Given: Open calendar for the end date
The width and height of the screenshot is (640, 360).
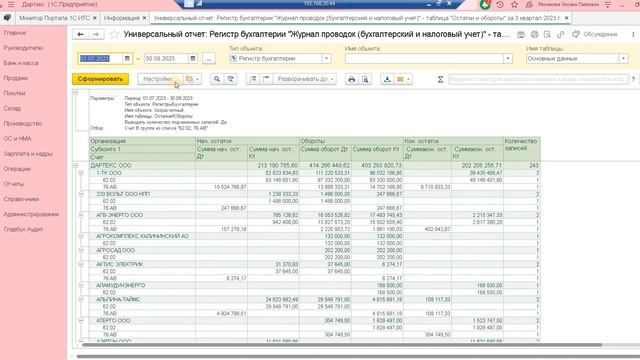Looking at the screenshot, I should click(193, 58).
